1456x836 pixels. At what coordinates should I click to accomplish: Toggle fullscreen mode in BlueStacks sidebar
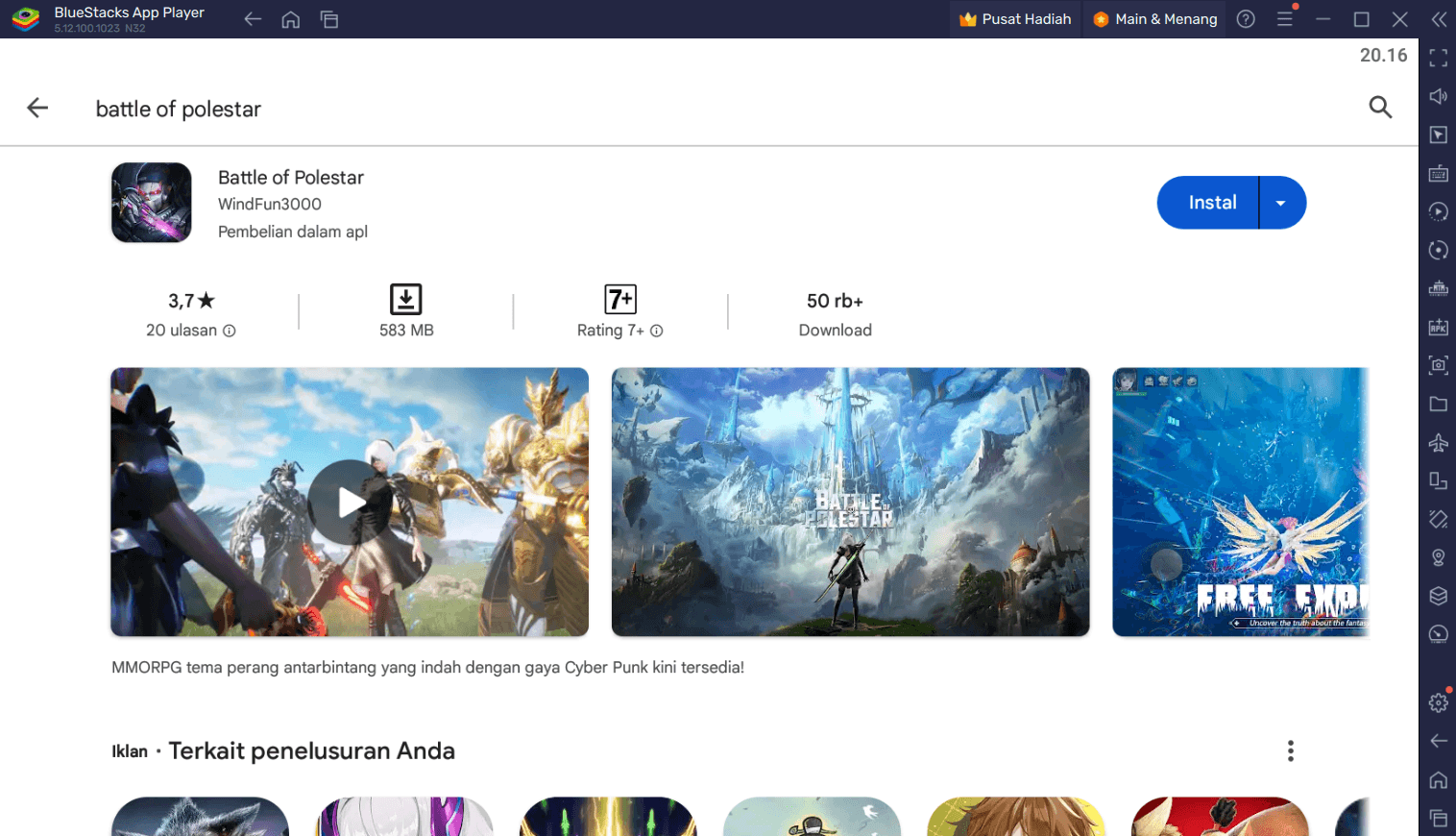pyautogui.click(x=1438, y=58)
